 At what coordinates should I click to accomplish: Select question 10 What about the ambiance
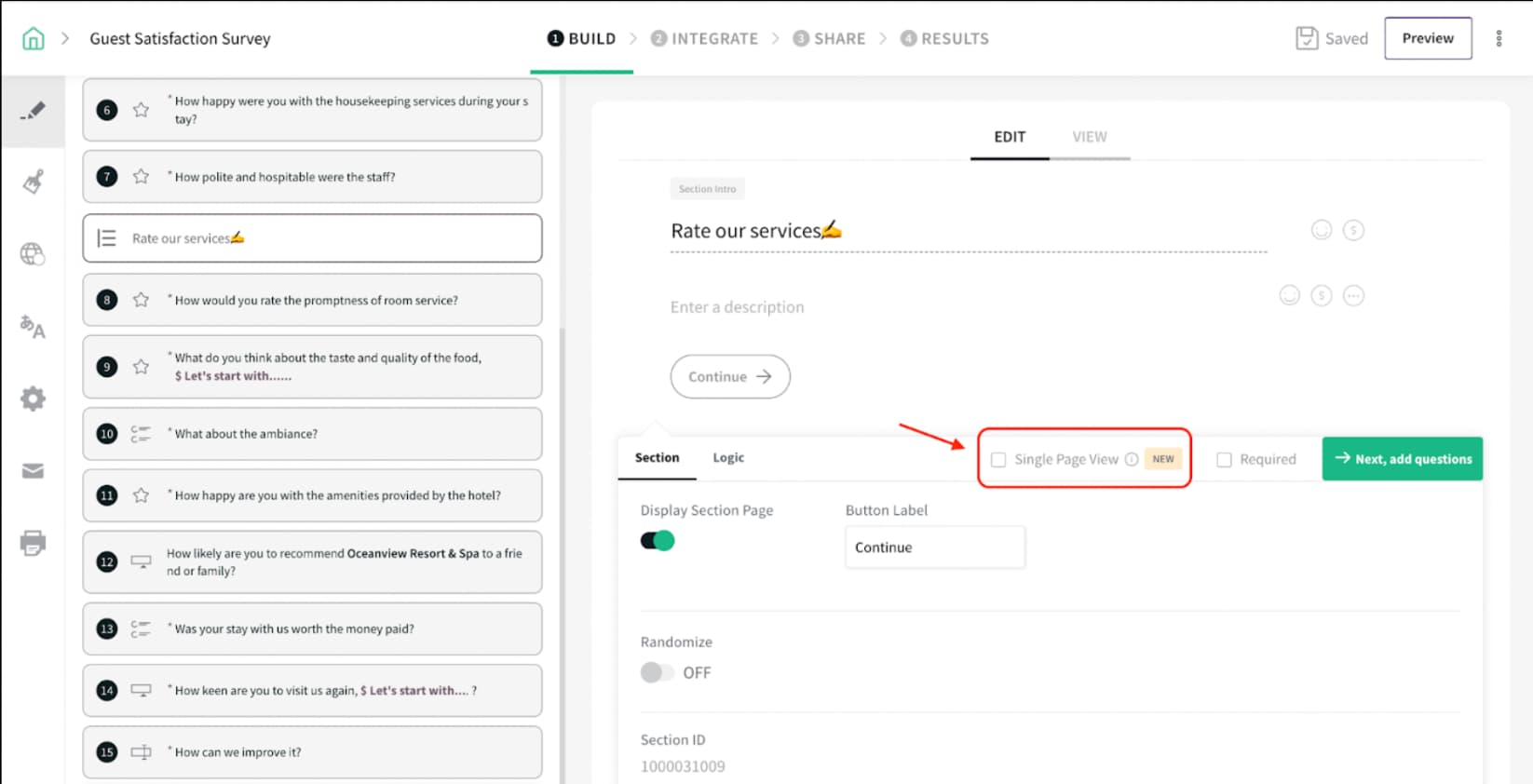coord(312,434)
